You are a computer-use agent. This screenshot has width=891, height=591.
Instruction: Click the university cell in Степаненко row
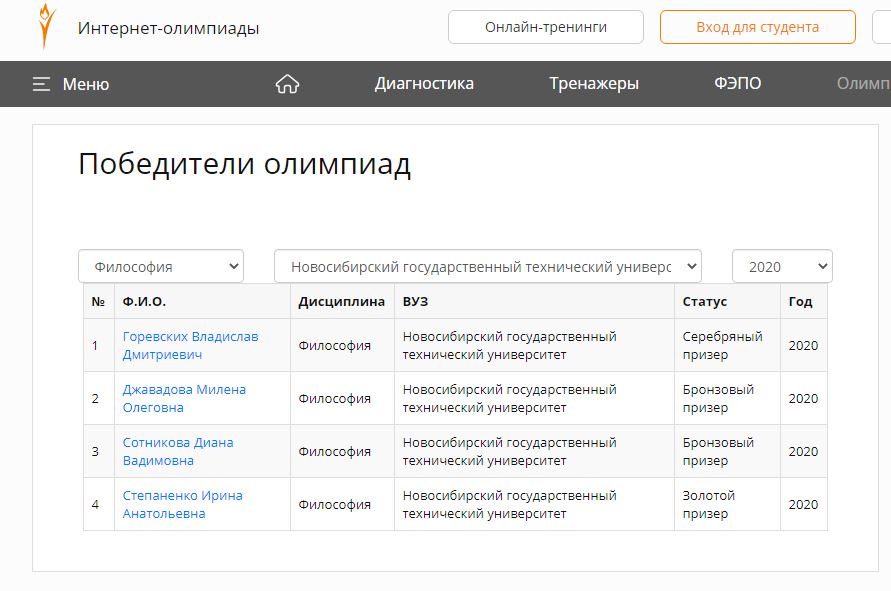click(x=534, y=504)
